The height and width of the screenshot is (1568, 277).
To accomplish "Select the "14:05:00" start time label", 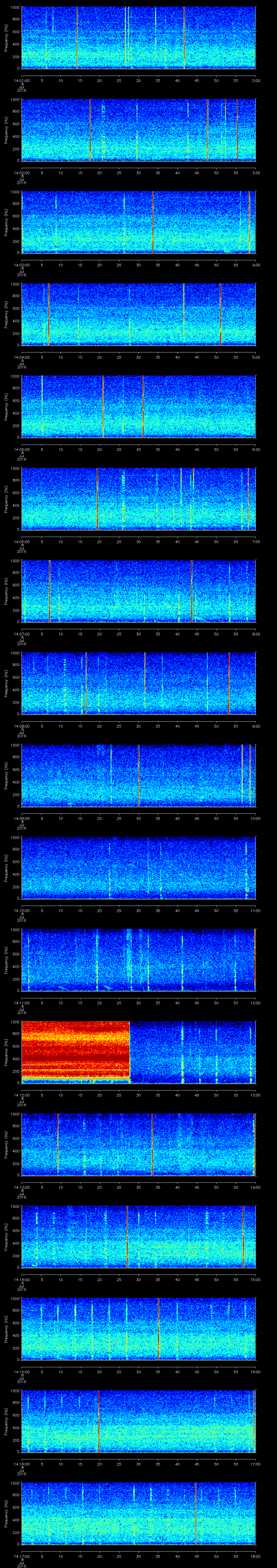I will 21,449.
